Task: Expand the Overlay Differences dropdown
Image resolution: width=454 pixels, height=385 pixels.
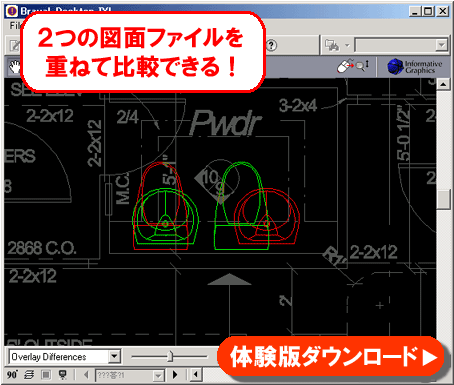Action: 114,357
